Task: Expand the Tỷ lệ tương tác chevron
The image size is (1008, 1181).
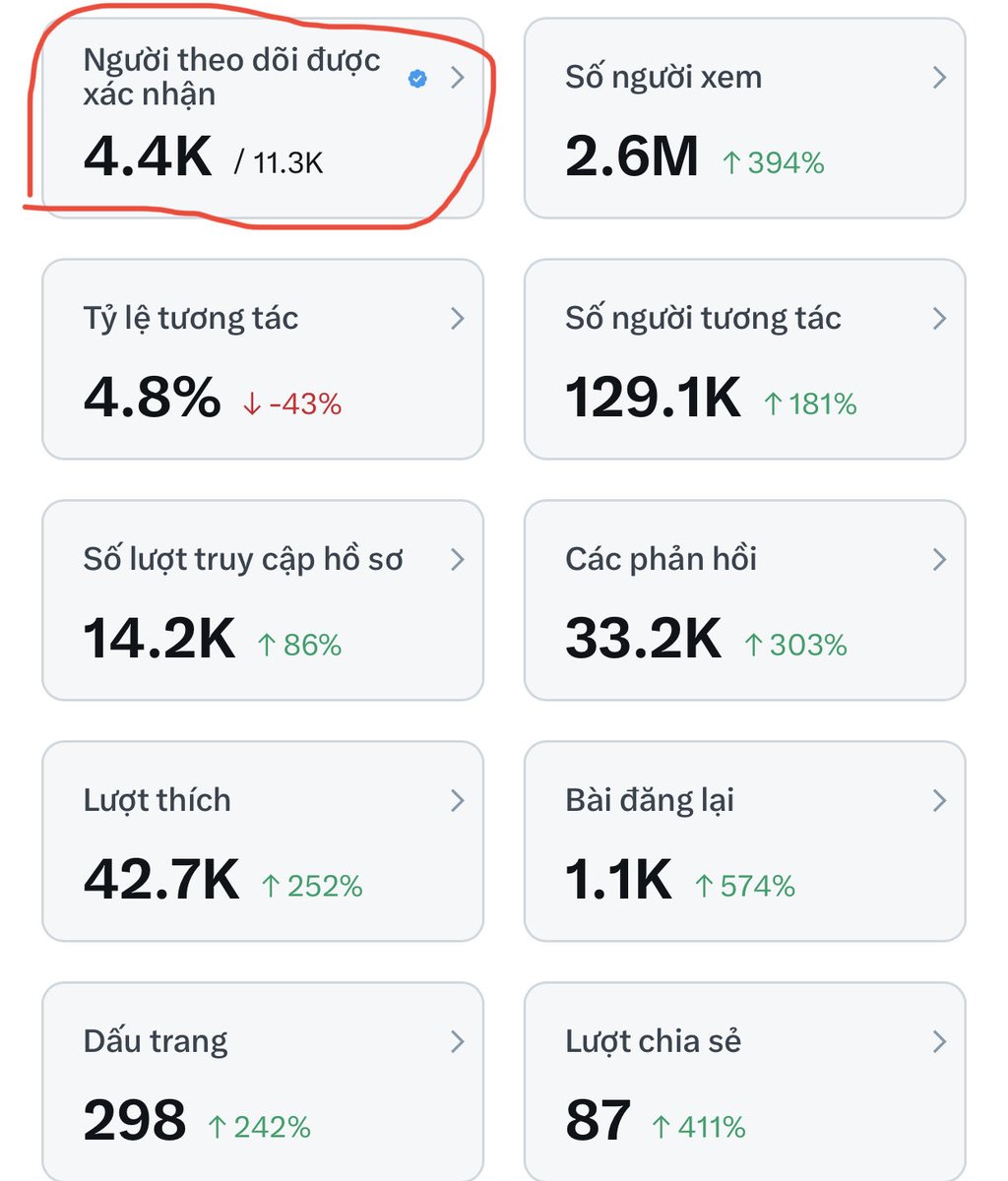Action: pyautogui.click(x=457, y=319)
